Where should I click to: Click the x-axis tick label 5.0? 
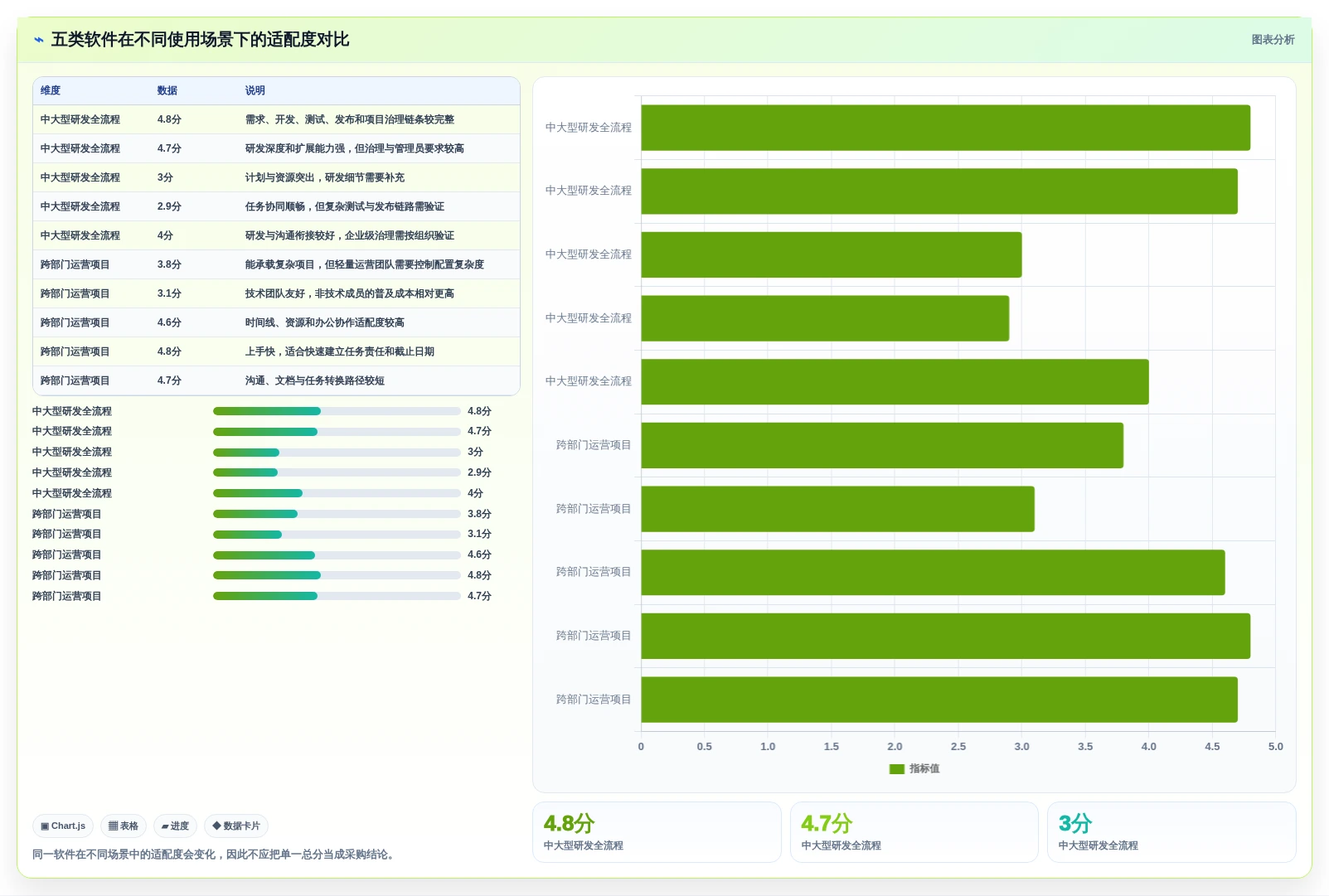pos(1275,747)
